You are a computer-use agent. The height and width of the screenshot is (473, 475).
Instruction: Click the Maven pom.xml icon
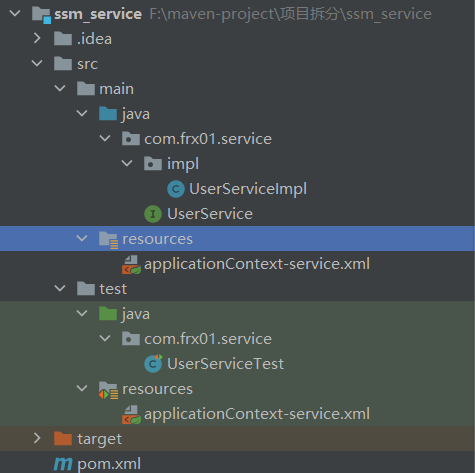coord(63,464)
